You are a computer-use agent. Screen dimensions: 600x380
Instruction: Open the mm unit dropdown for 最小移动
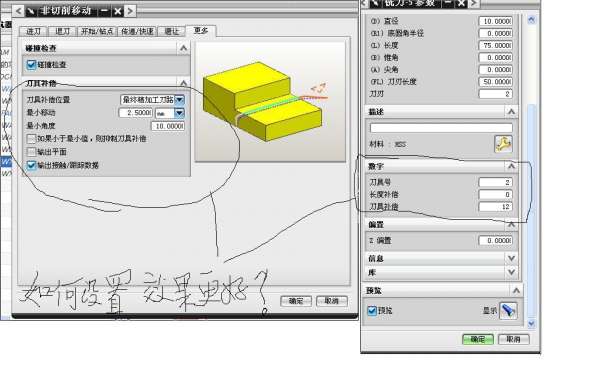point(179,113)
